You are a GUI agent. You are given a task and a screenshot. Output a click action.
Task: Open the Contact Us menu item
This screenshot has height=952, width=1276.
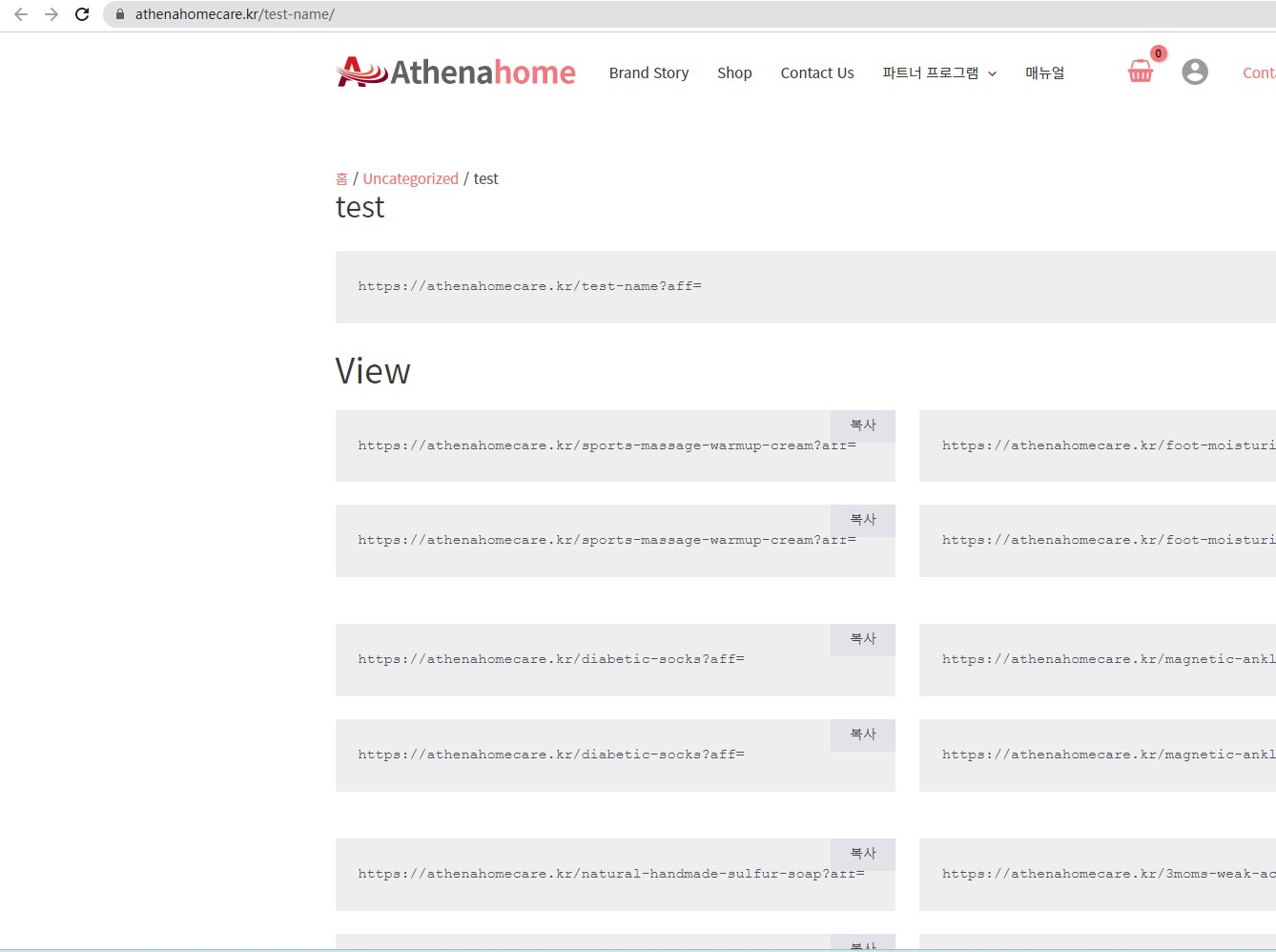817,72
